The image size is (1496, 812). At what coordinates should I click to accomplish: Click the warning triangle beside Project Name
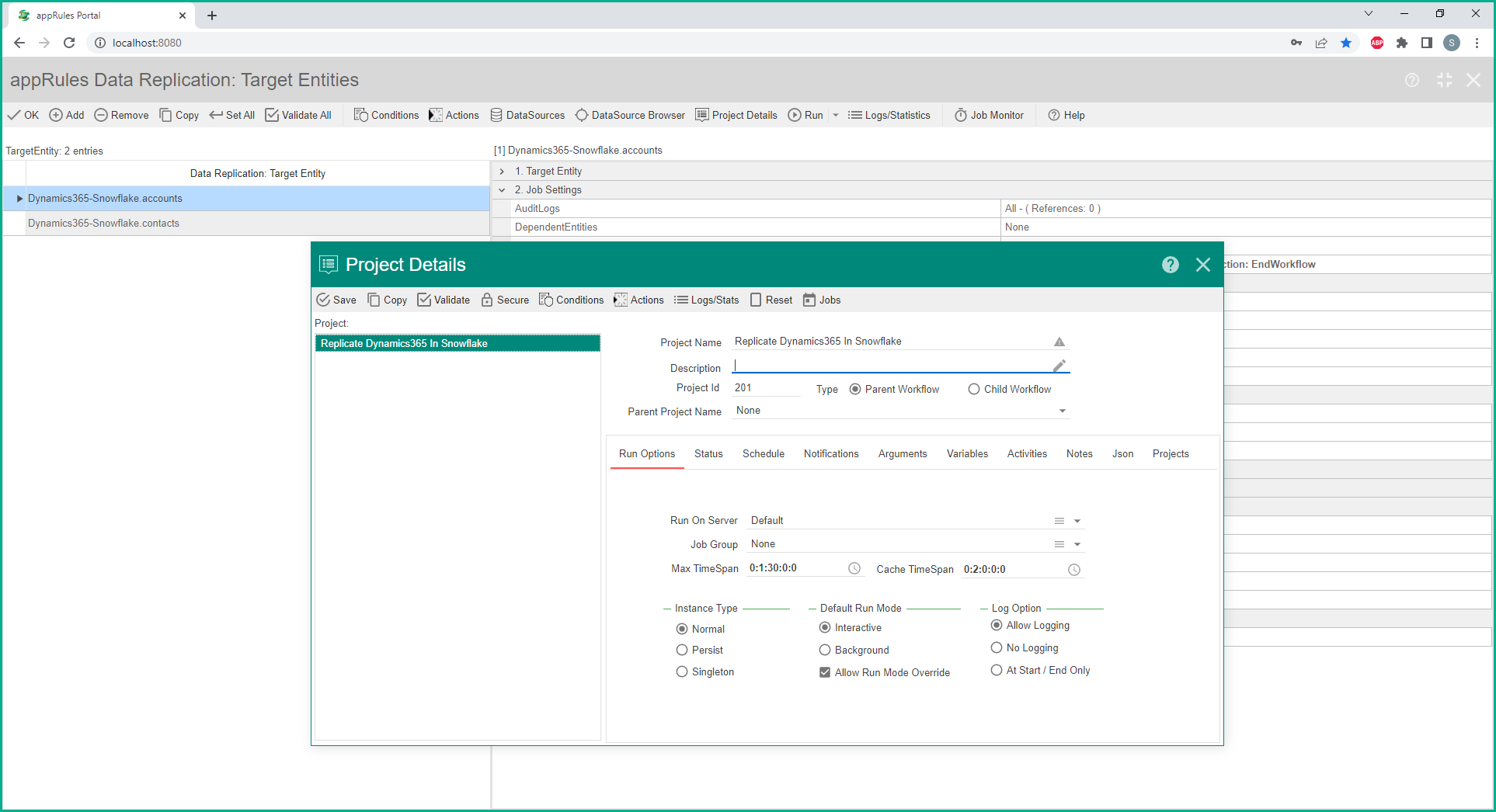pos(1059,342)
